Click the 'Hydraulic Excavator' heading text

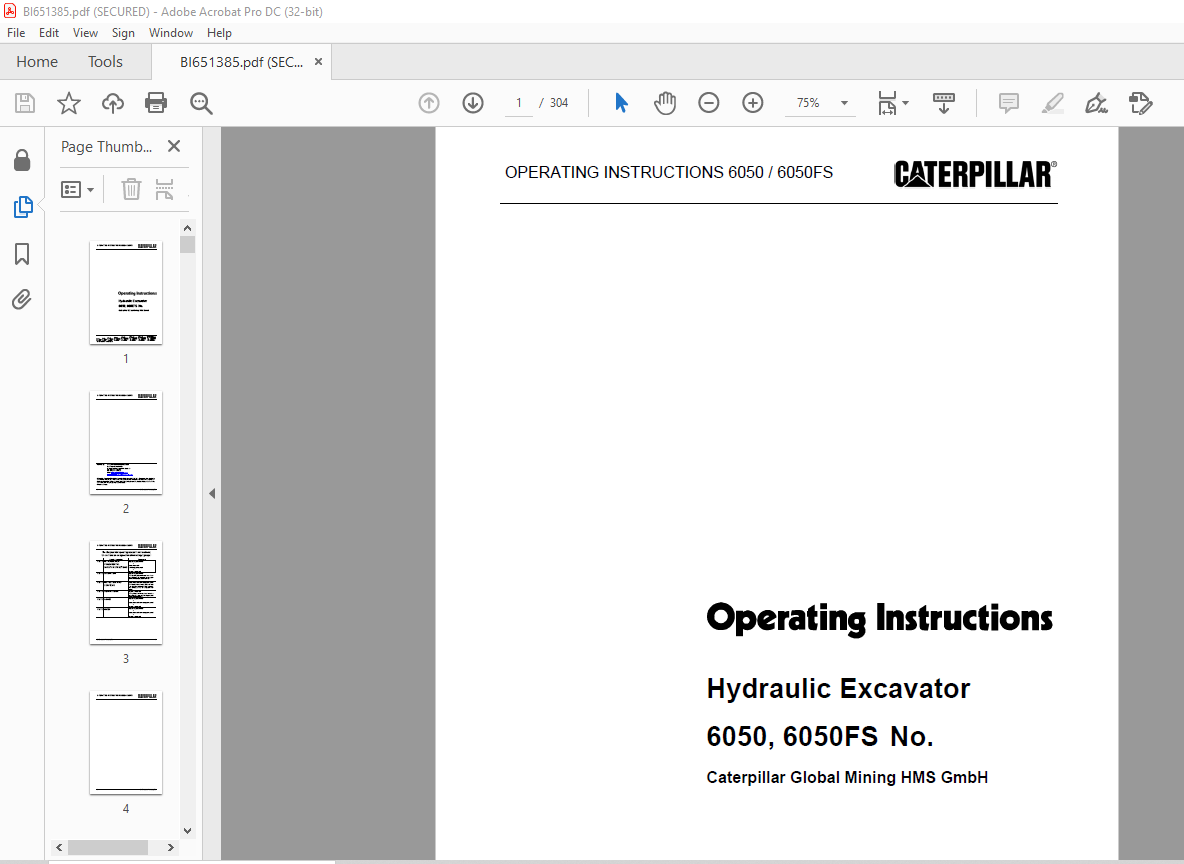click(838, 689)
